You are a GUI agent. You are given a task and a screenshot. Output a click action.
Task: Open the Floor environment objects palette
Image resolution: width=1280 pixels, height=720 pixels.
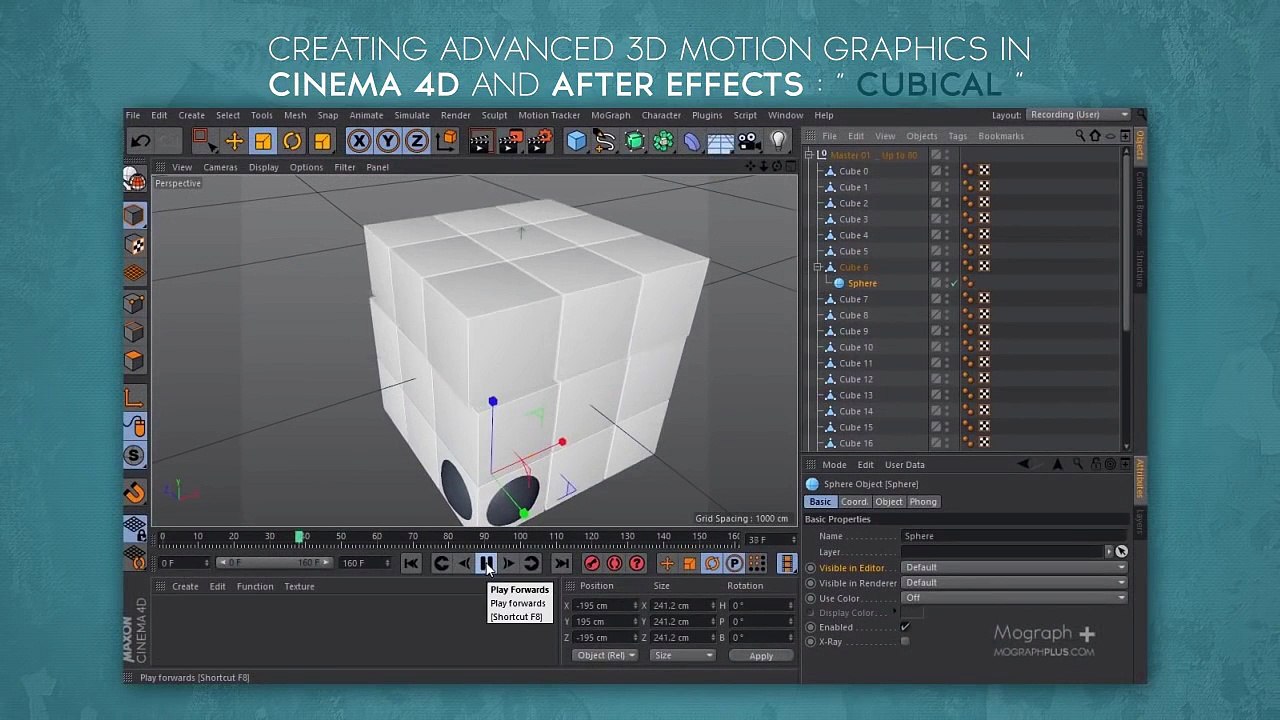721,141
